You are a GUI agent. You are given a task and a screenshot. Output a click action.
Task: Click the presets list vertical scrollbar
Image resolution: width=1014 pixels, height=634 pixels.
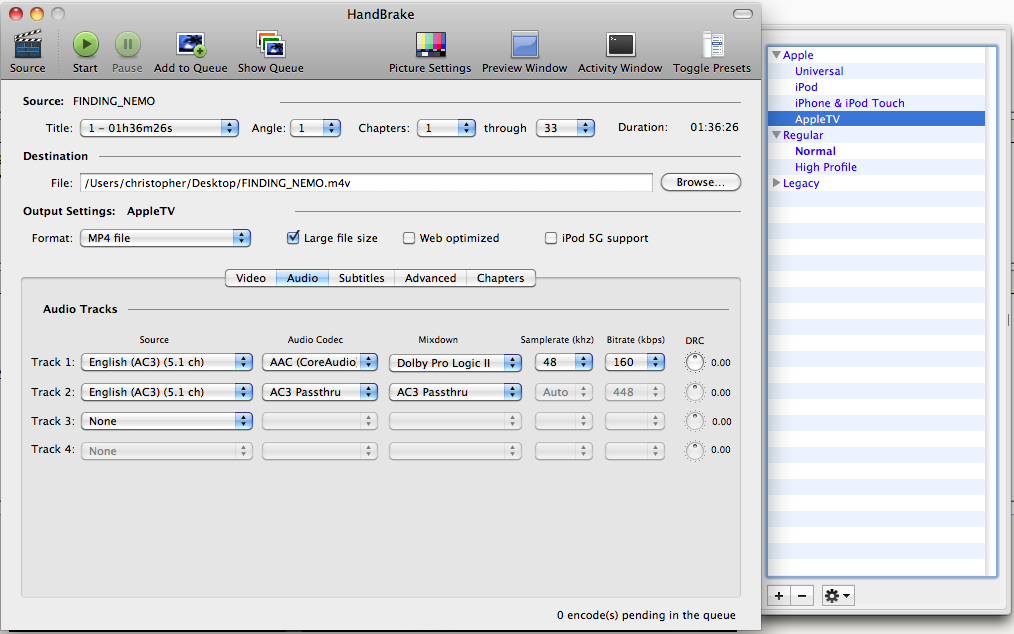click(x=991, y=311)
